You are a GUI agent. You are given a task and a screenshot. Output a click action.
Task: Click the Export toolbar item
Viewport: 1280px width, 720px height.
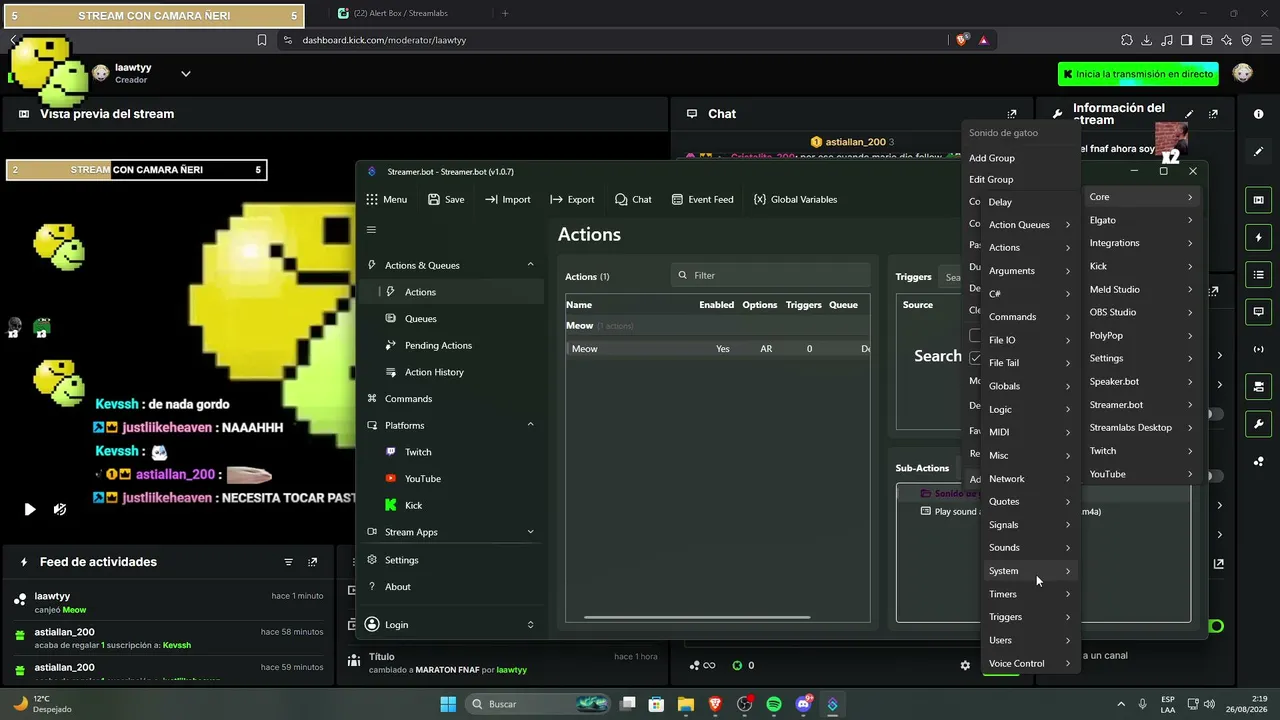[x=572, y=199]
